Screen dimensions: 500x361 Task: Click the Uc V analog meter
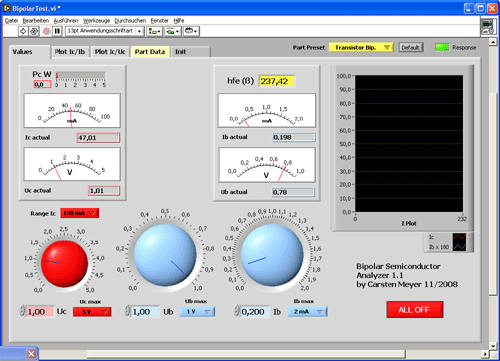[x=72, y=164]
